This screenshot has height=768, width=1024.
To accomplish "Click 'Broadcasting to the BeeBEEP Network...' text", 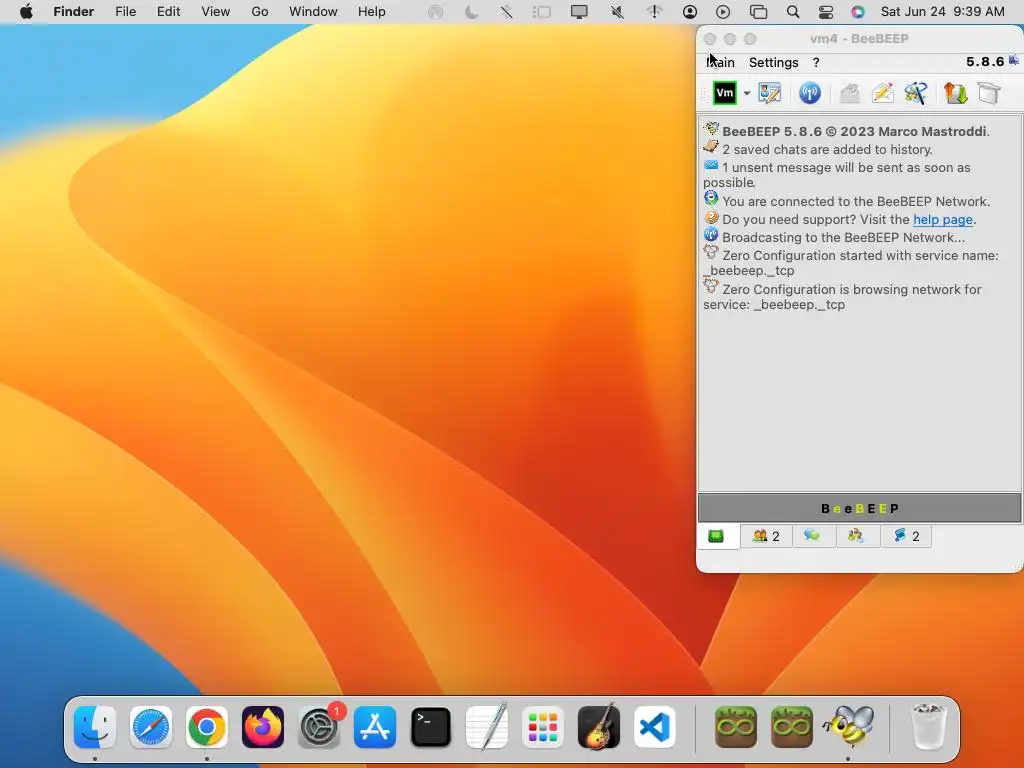I will click(843, 237).
